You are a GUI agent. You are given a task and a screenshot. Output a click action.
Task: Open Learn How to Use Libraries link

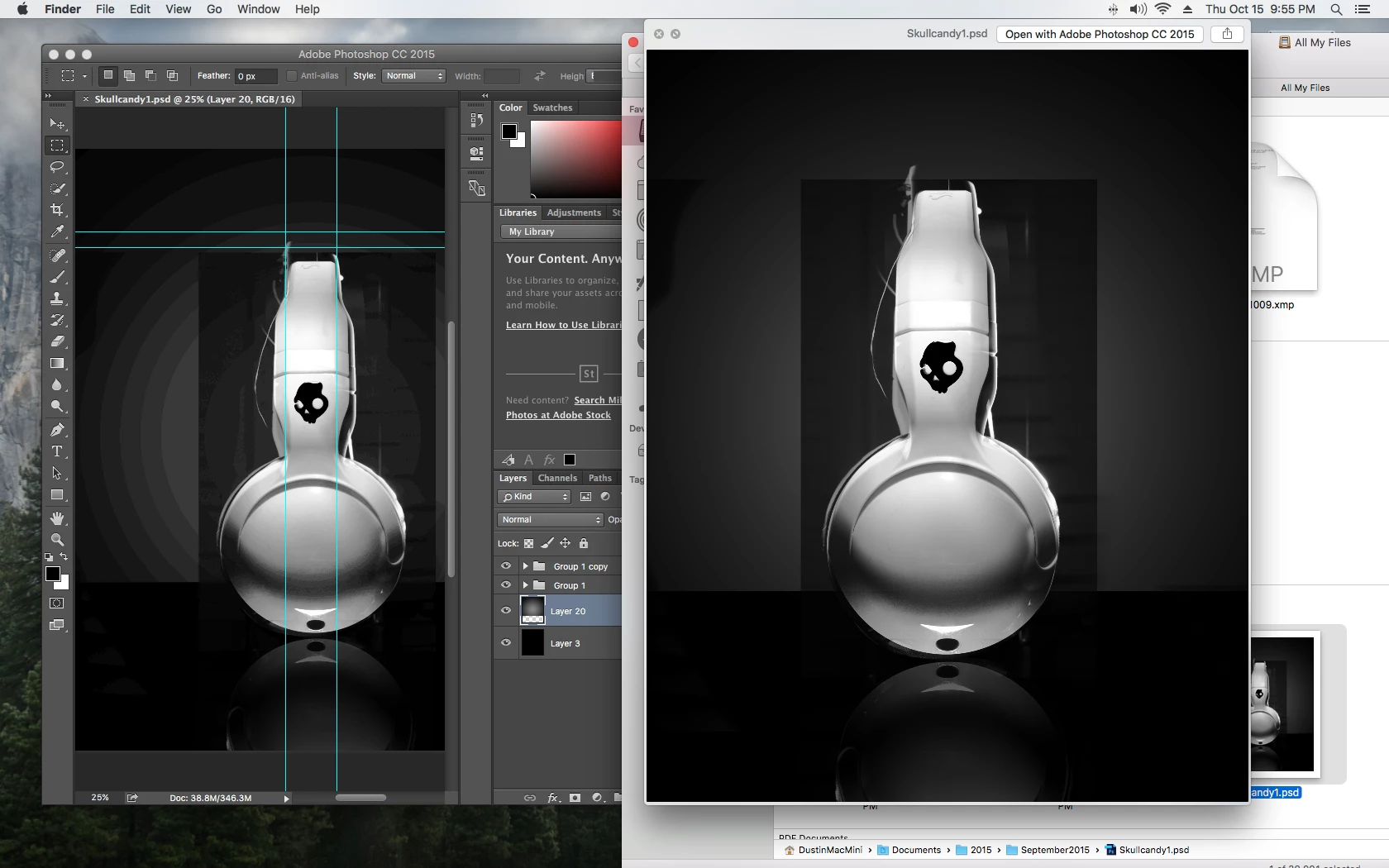click(564, 325)
